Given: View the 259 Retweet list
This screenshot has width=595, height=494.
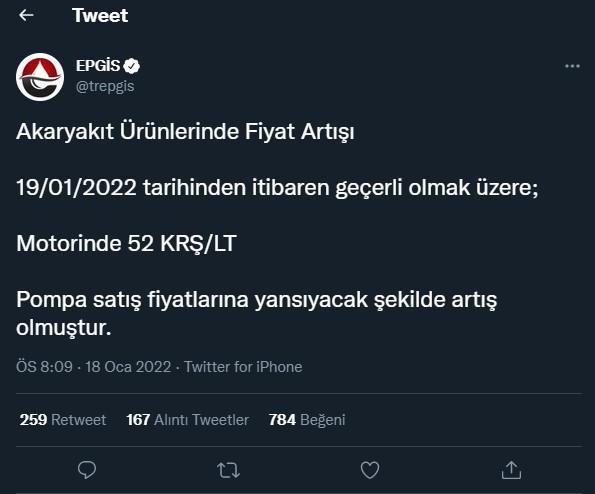Looking at the screenshot, I should (63, 420).
